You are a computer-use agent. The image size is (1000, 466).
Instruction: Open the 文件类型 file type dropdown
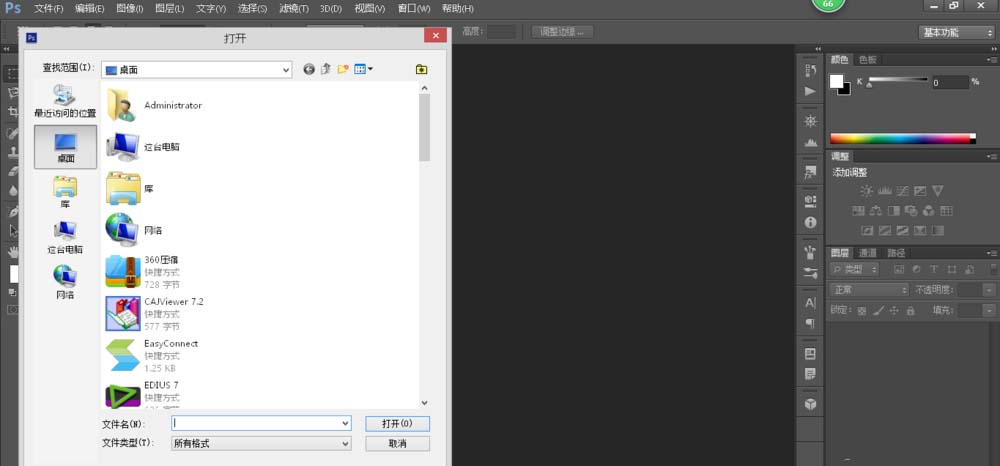pyautogui.click(x=261, y=443)
